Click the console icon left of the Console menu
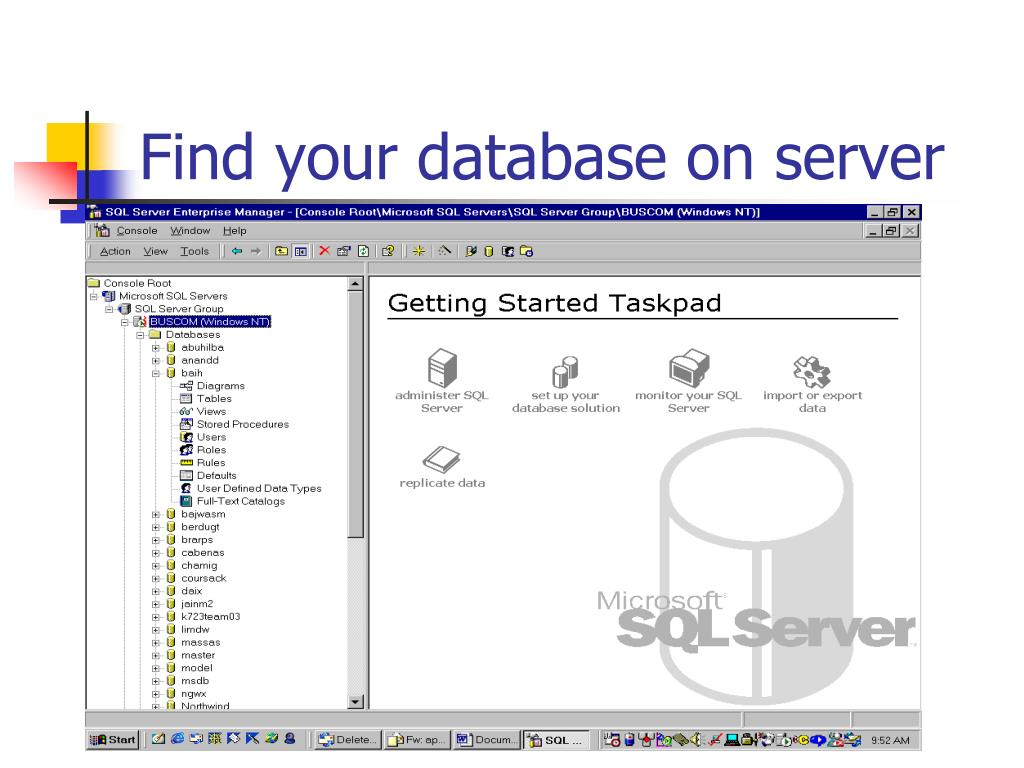Viewport: 1024px width, 768px height. point(102,231)
